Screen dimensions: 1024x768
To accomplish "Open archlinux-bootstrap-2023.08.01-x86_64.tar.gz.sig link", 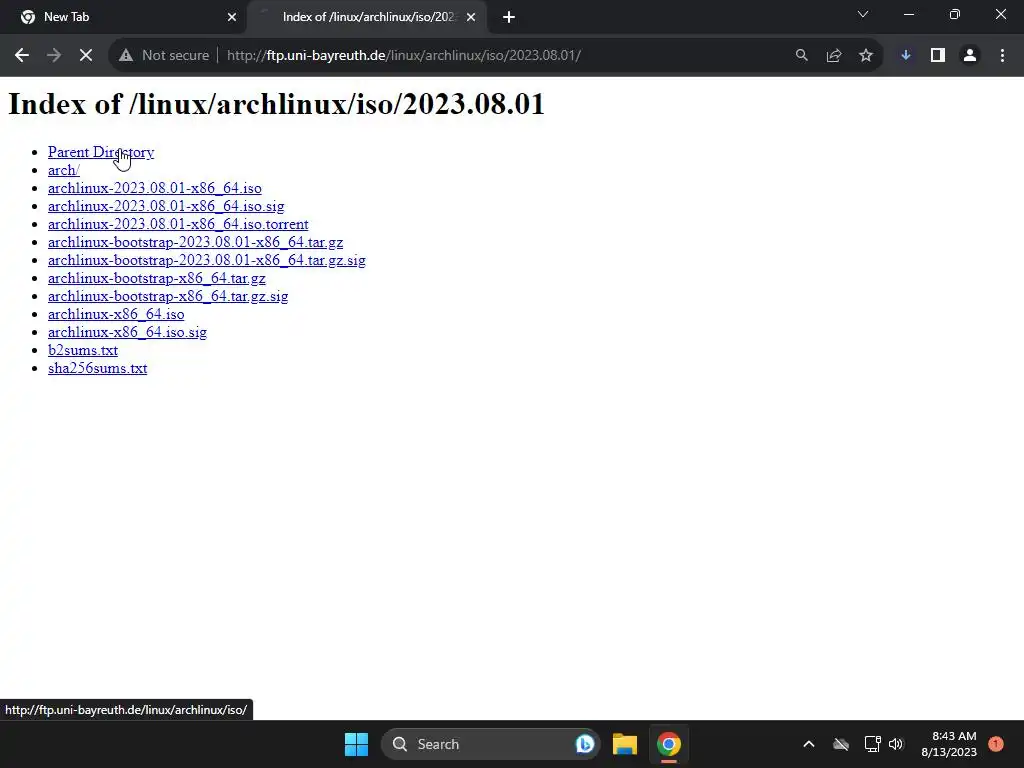I will (x=206, y=260).
